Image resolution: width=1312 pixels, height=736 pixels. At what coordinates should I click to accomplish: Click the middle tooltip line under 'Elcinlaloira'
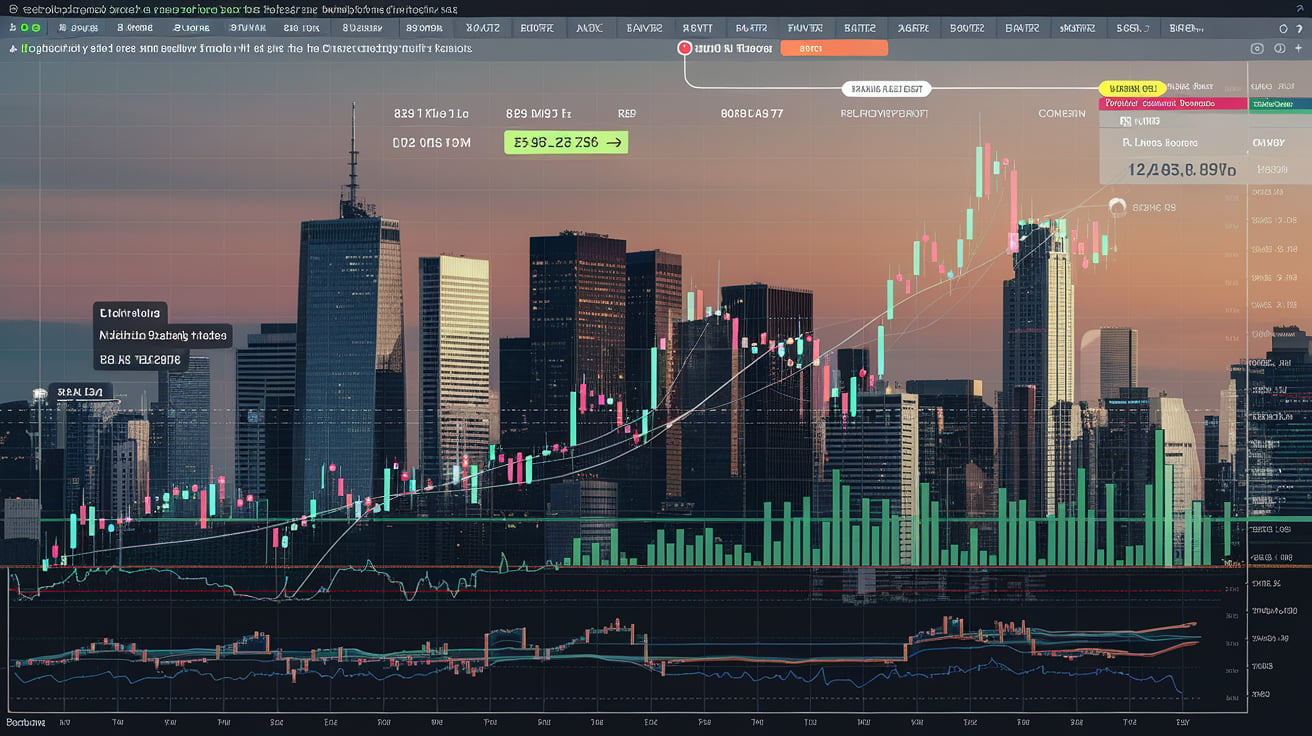click(163, 336)
